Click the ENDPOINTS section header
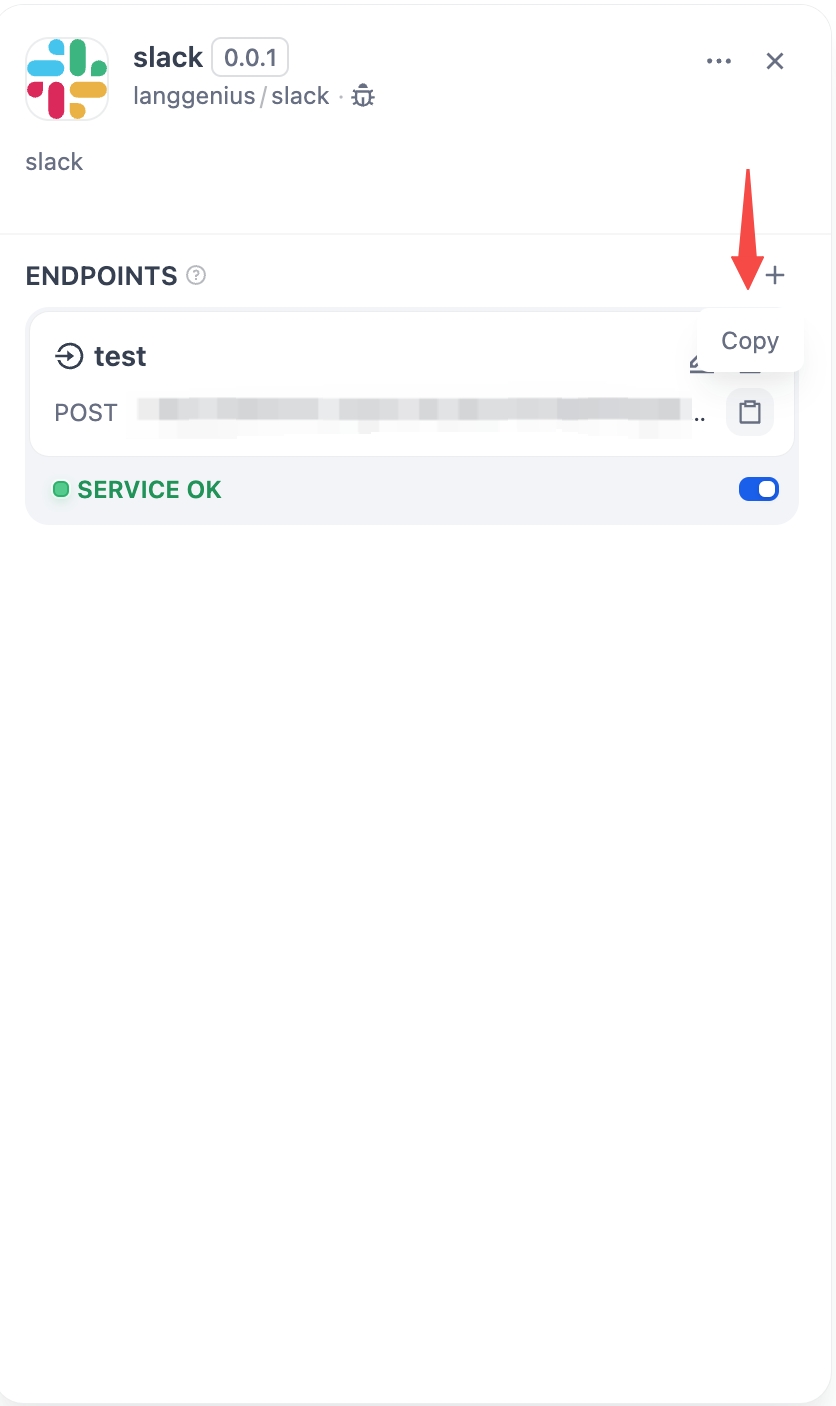The image size is (836, 1406). (100, 276)
